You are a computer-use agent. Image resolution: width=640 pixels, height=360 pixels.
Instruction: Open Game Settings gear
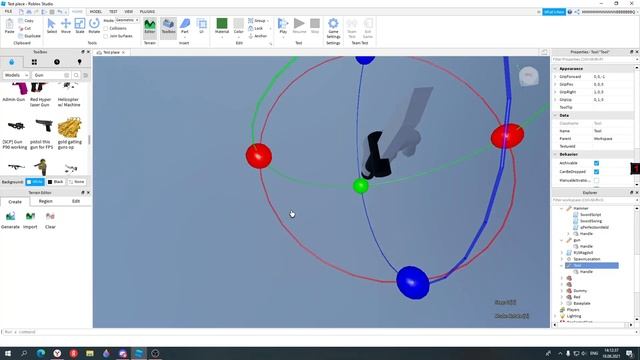(333, 28)
